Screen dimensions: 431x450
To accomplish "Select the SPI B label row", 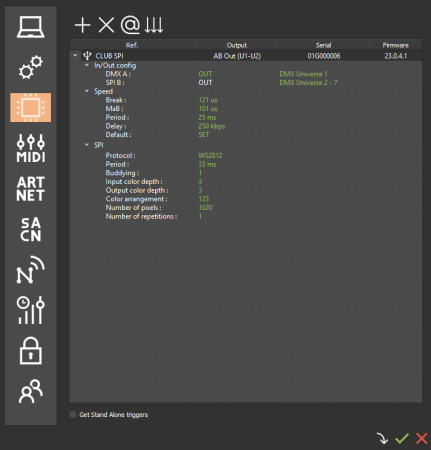I will click(x=115, y=83).
